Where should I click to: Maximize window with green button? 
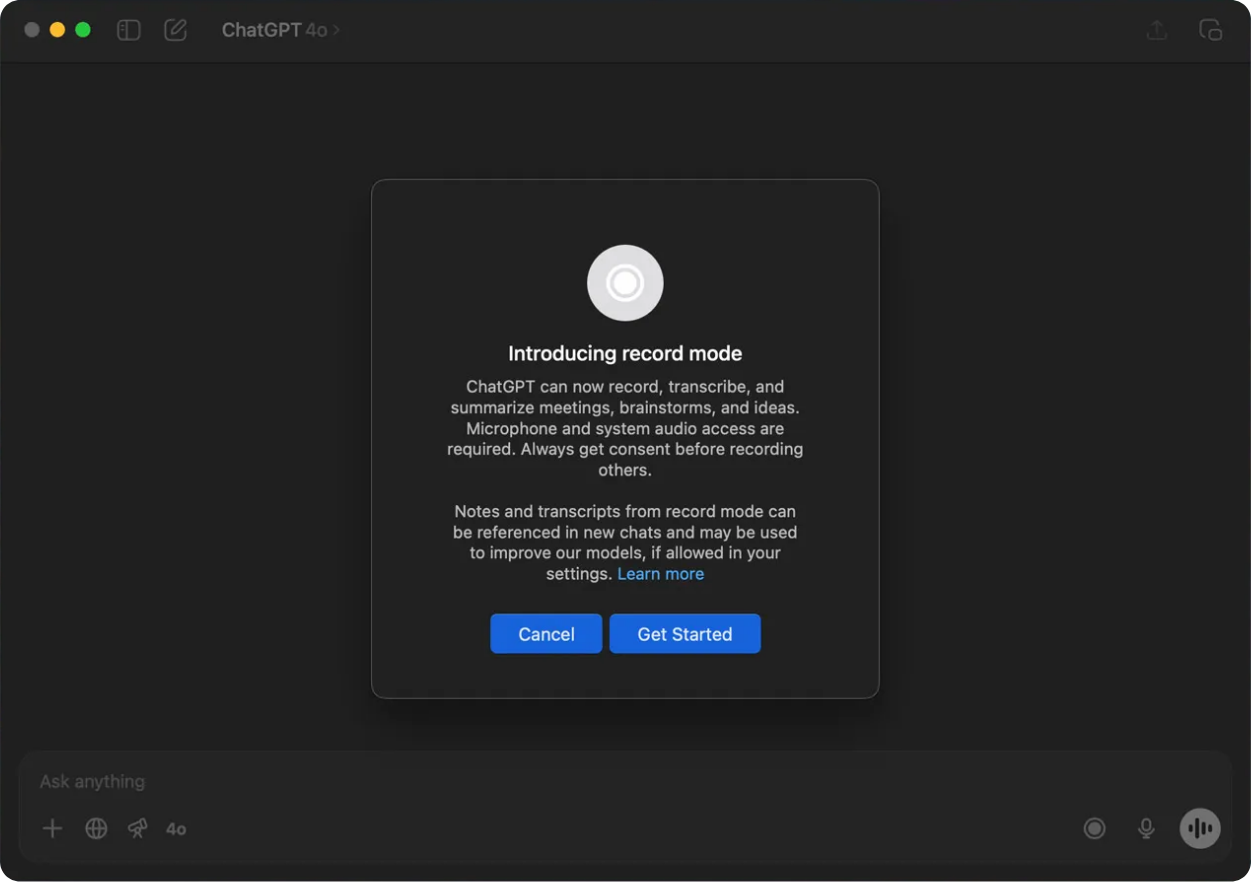pyautogui.click(x=83, y=30)
